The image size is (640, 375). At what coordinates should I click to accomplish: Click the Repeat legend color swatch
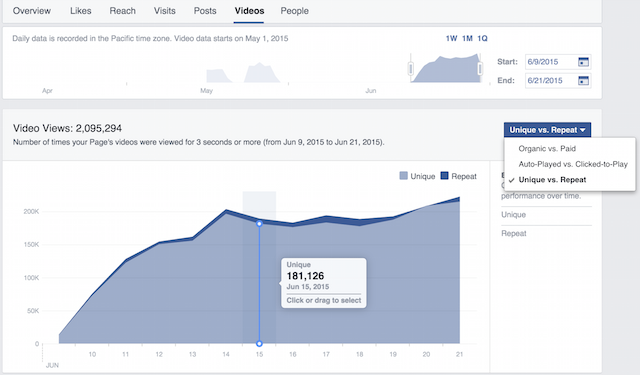[x=444, y=176]
